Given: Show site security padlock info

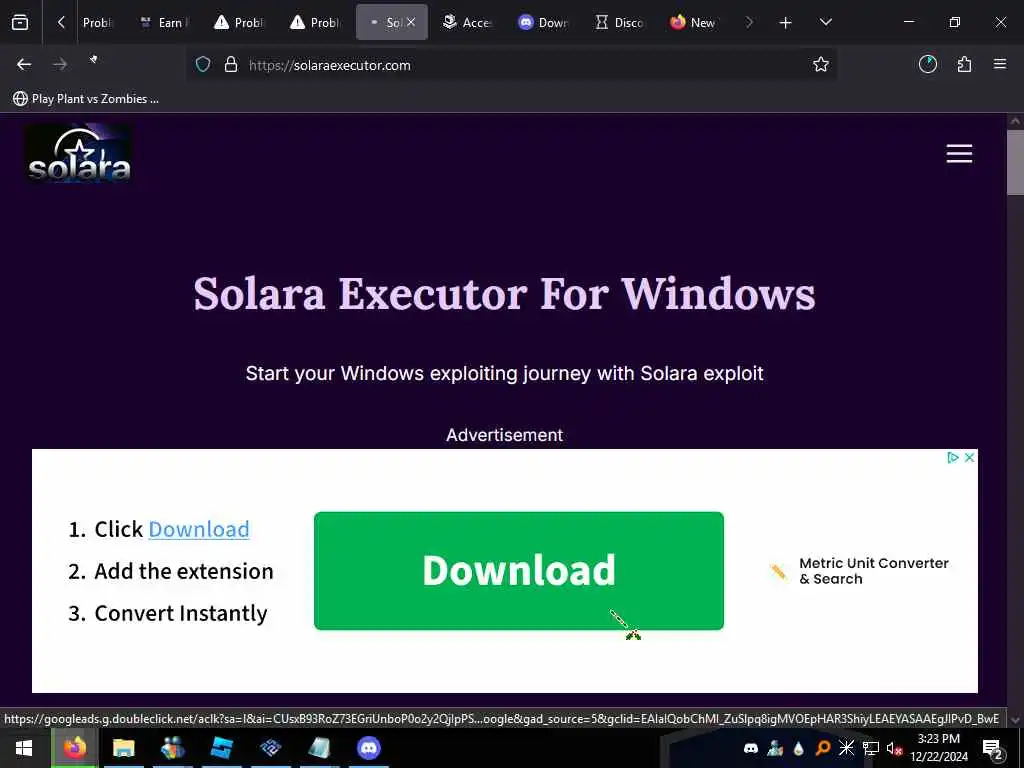Looking at the screenshot, I should 231,65.
